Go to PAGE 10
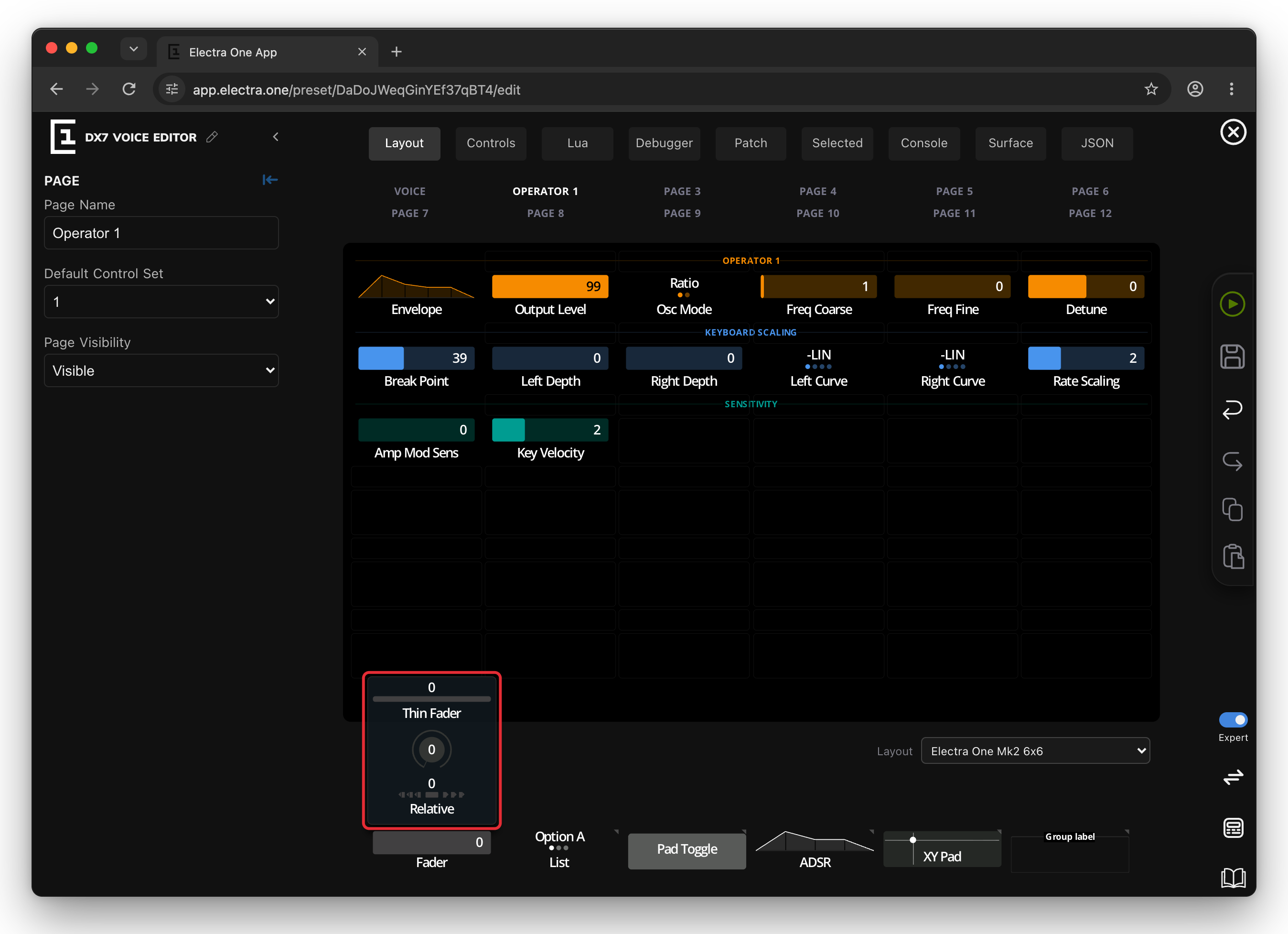1288x934 pixels. 818,214
